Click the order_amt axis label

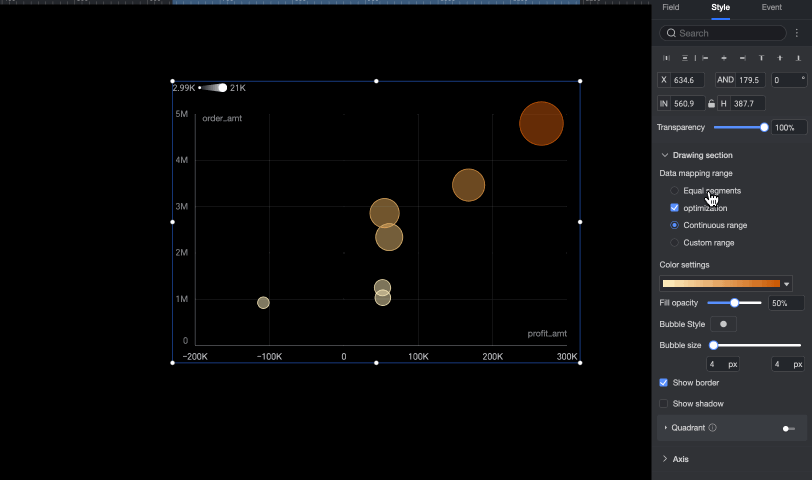click(x=222, y=118)
